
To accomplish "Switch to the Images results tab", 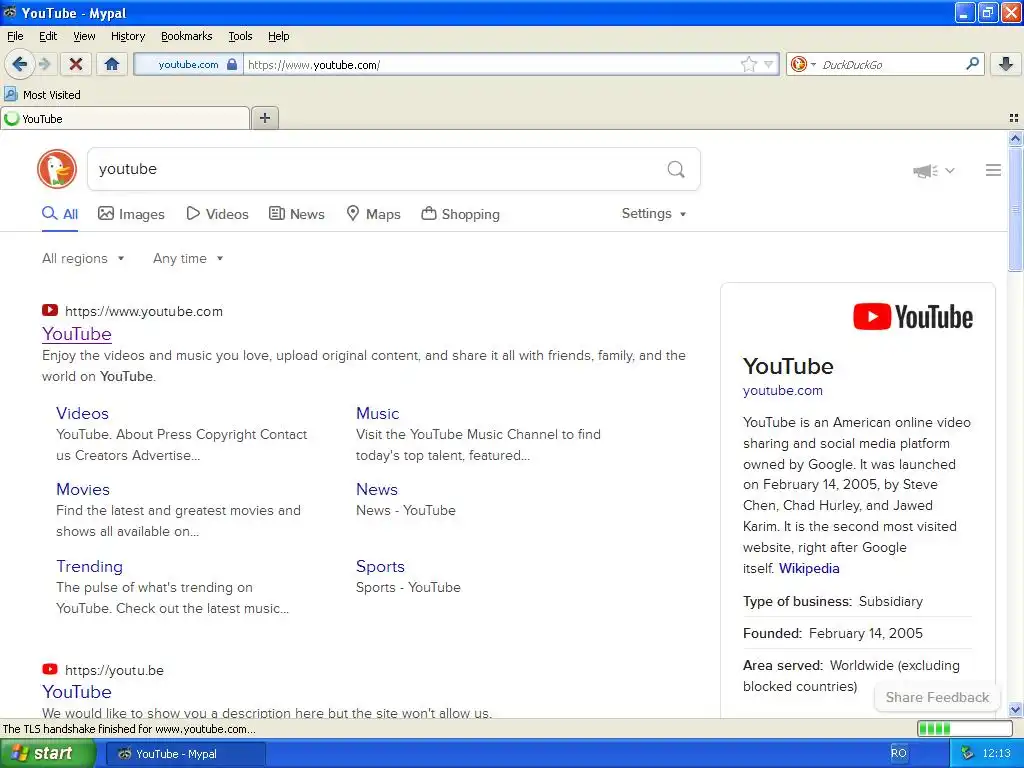I will 131,214.
